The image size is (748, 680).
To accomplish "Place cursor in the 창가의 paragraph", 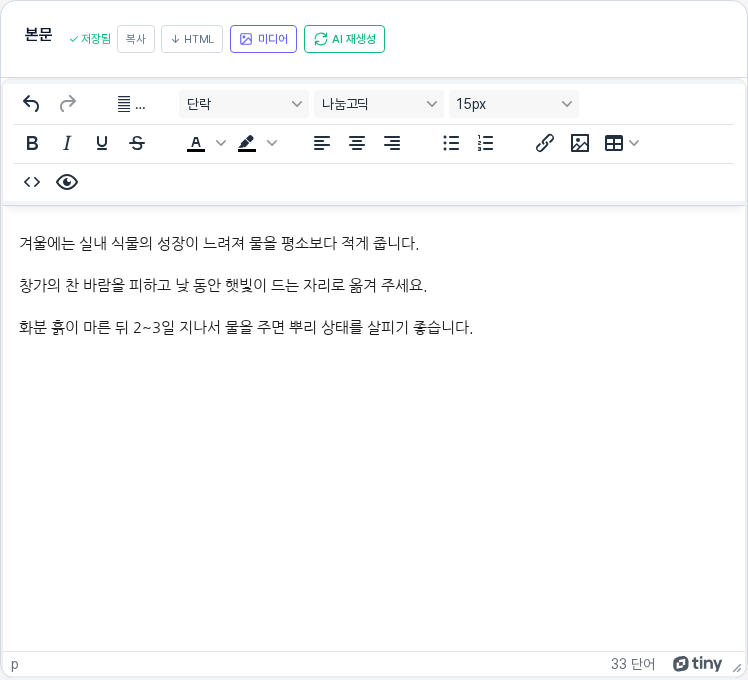I will pyautogui.click(x=223, y=285).
